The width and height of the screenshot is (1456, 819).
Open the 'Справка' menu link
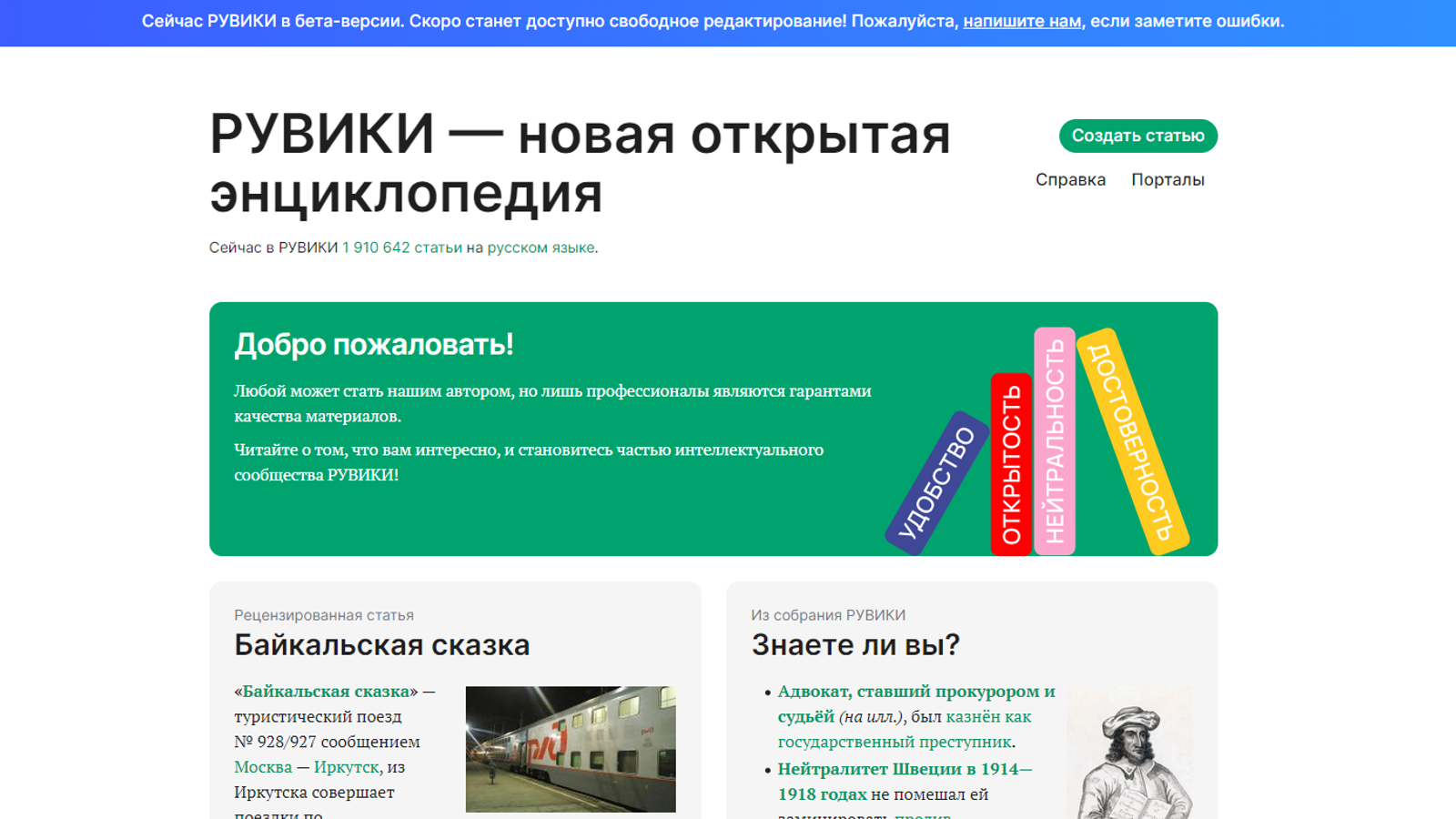click(1070, 179)
